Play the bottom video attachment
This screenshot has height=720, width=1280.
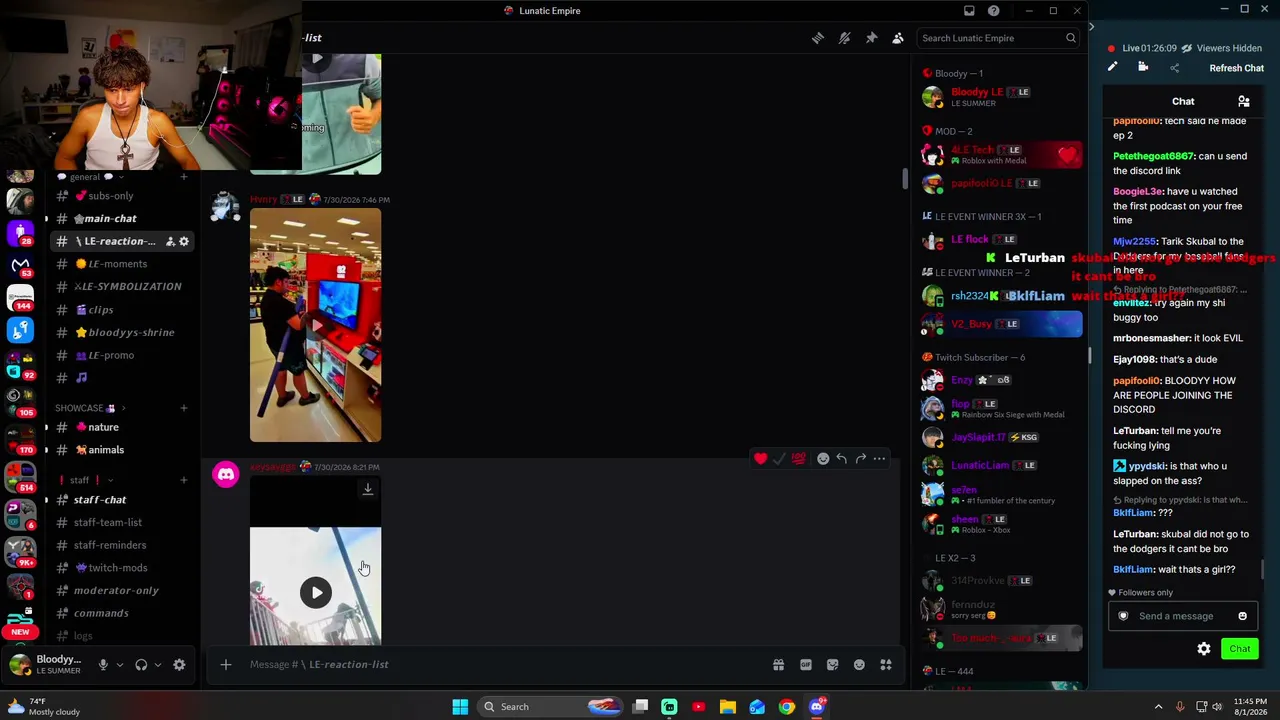click(316, 593)
